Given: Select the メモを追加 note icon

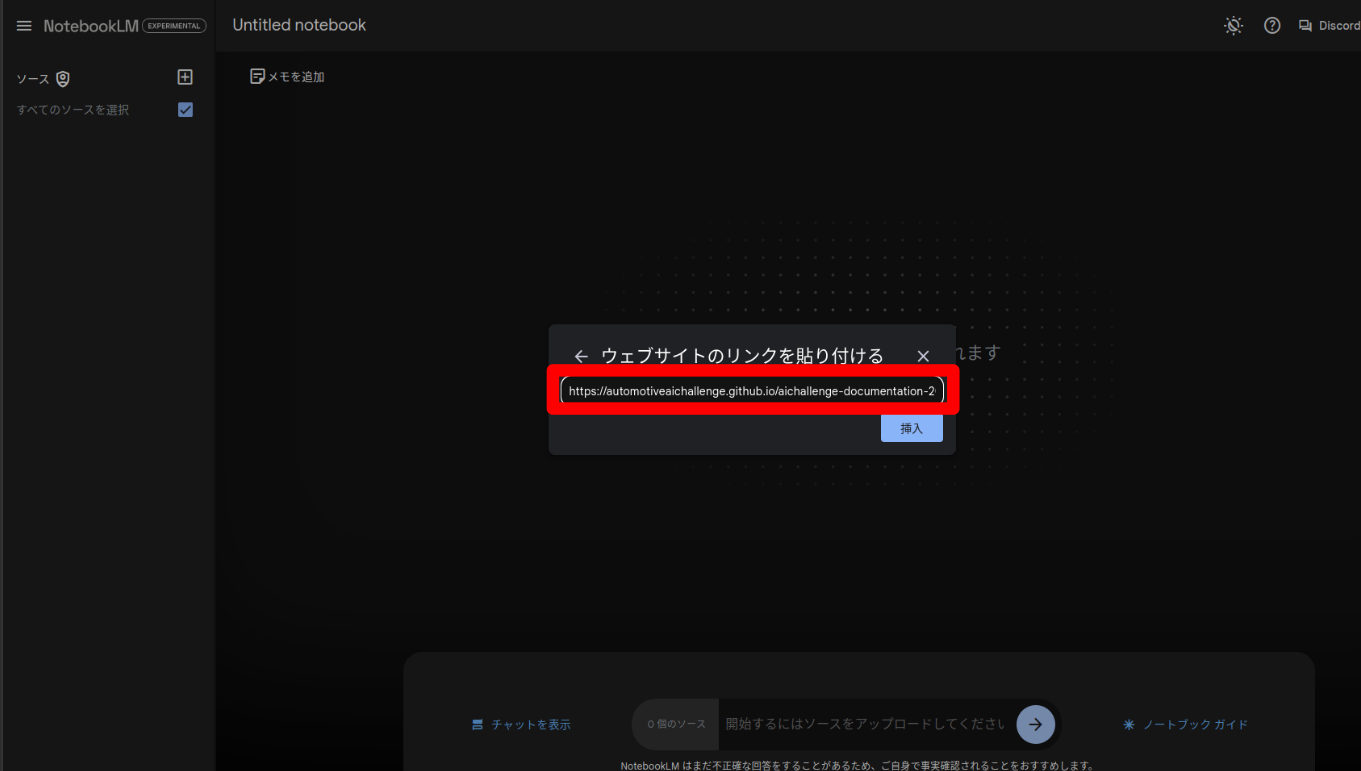Looking at the screenshot, I should pyautogui.click(x=258, y=75).
